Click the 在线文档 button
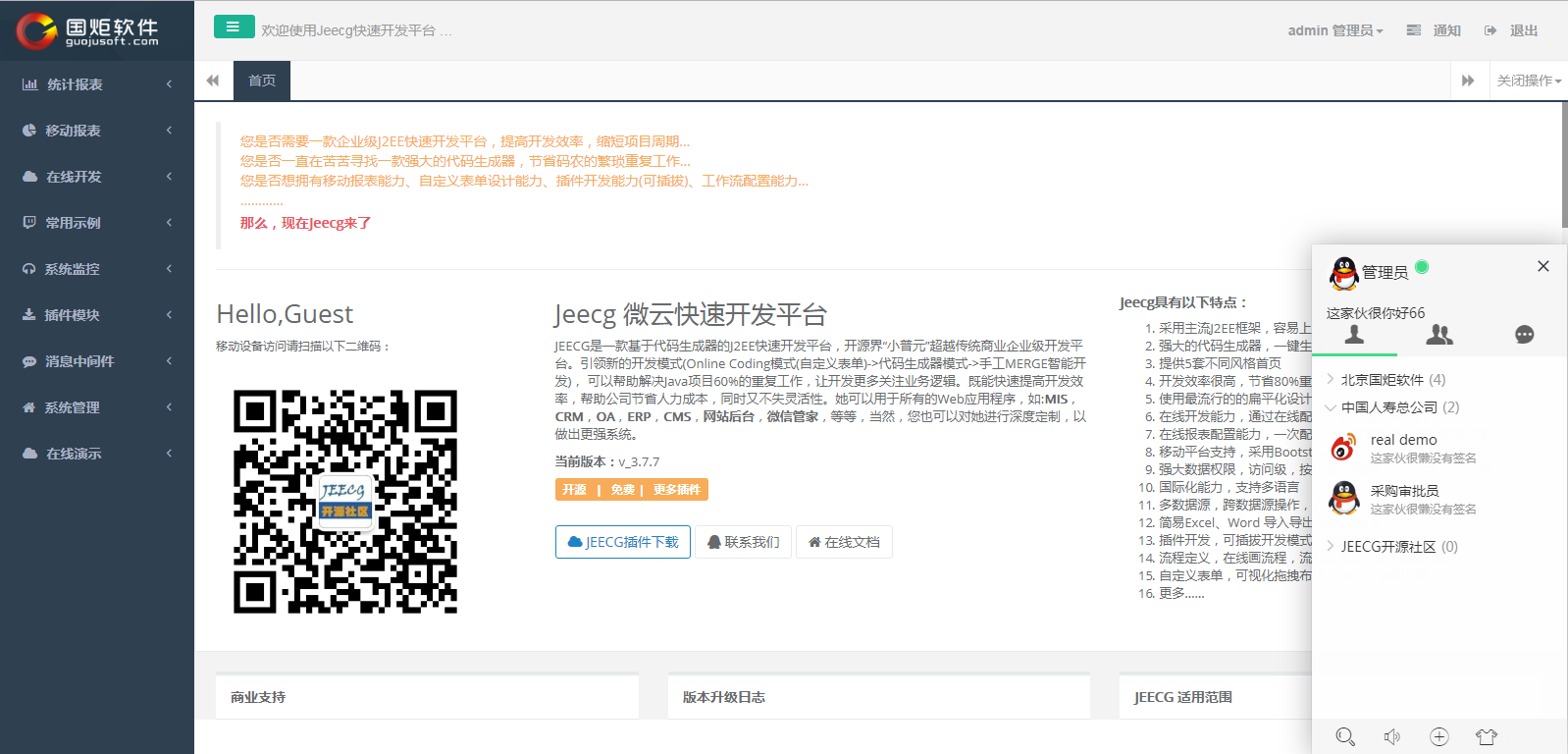 tap(844, 542)
